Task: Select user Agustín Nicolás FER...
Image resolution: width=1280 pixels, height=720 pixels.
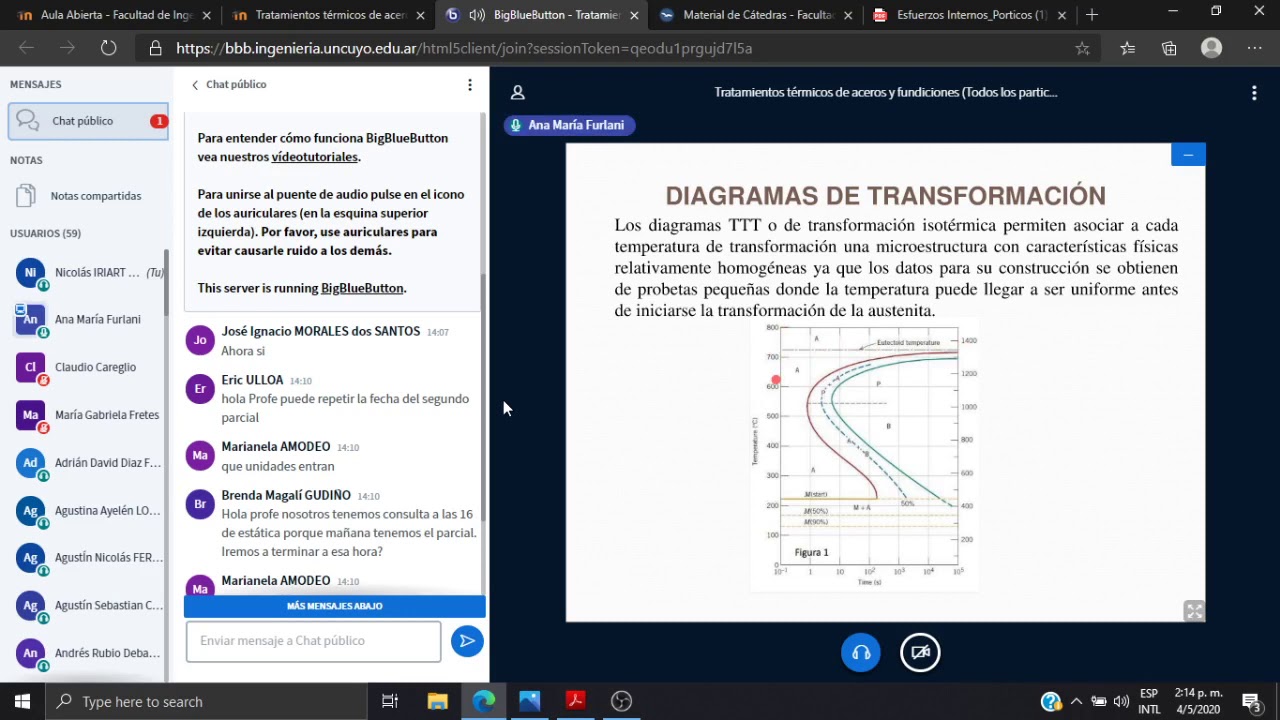Action: point(88,558)
